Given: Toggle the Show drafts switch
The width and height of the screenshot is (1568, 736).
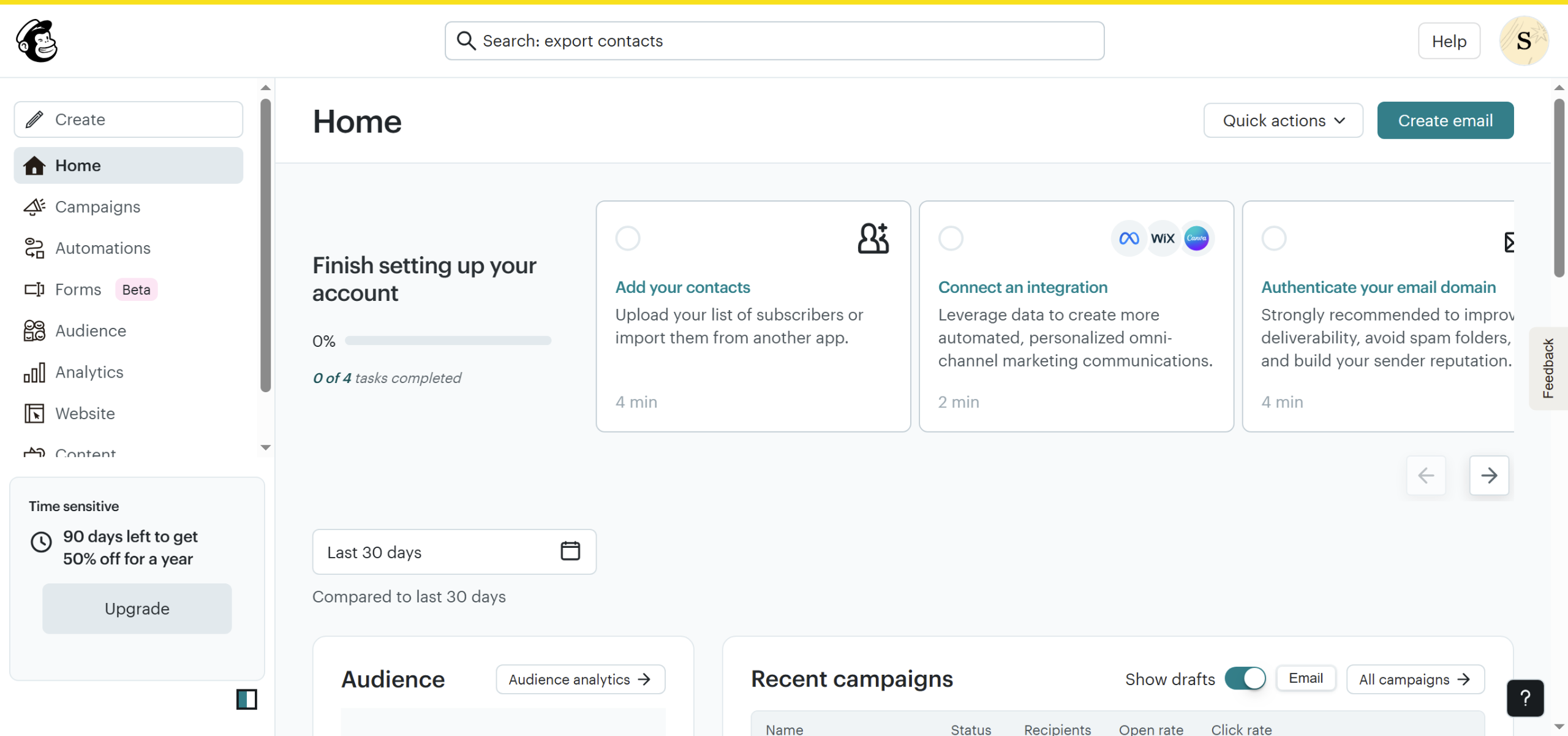Looking at the screenshot, I should [1245, 678].
